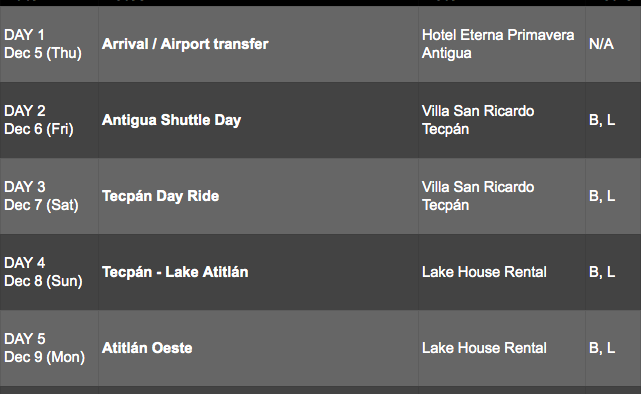
Task: Select Day 5 Lake House Rental lodging
Action: 502,348
